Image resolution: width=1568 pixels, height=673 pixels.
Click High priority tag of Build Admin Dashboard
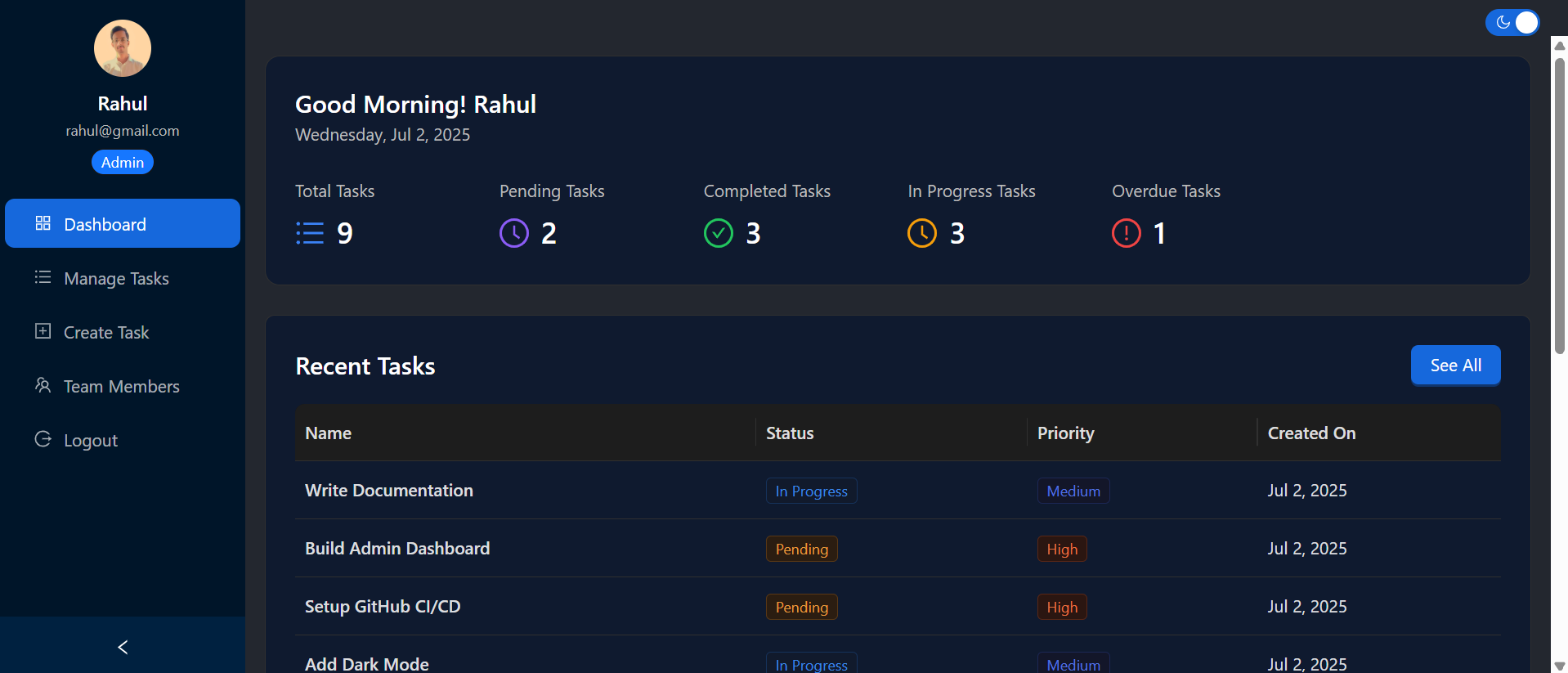pyautogui.click(x=1062, y=549)
